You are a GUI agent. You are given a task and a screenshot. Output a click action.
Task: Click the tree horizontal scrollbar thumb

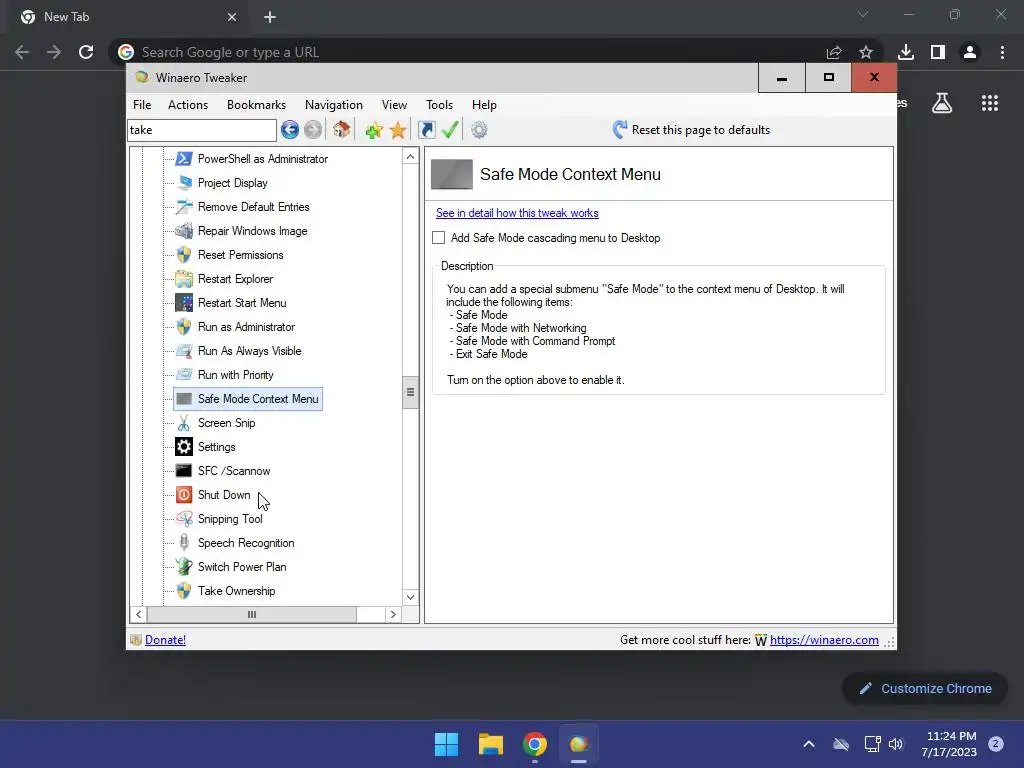click(x=252, y=615)
